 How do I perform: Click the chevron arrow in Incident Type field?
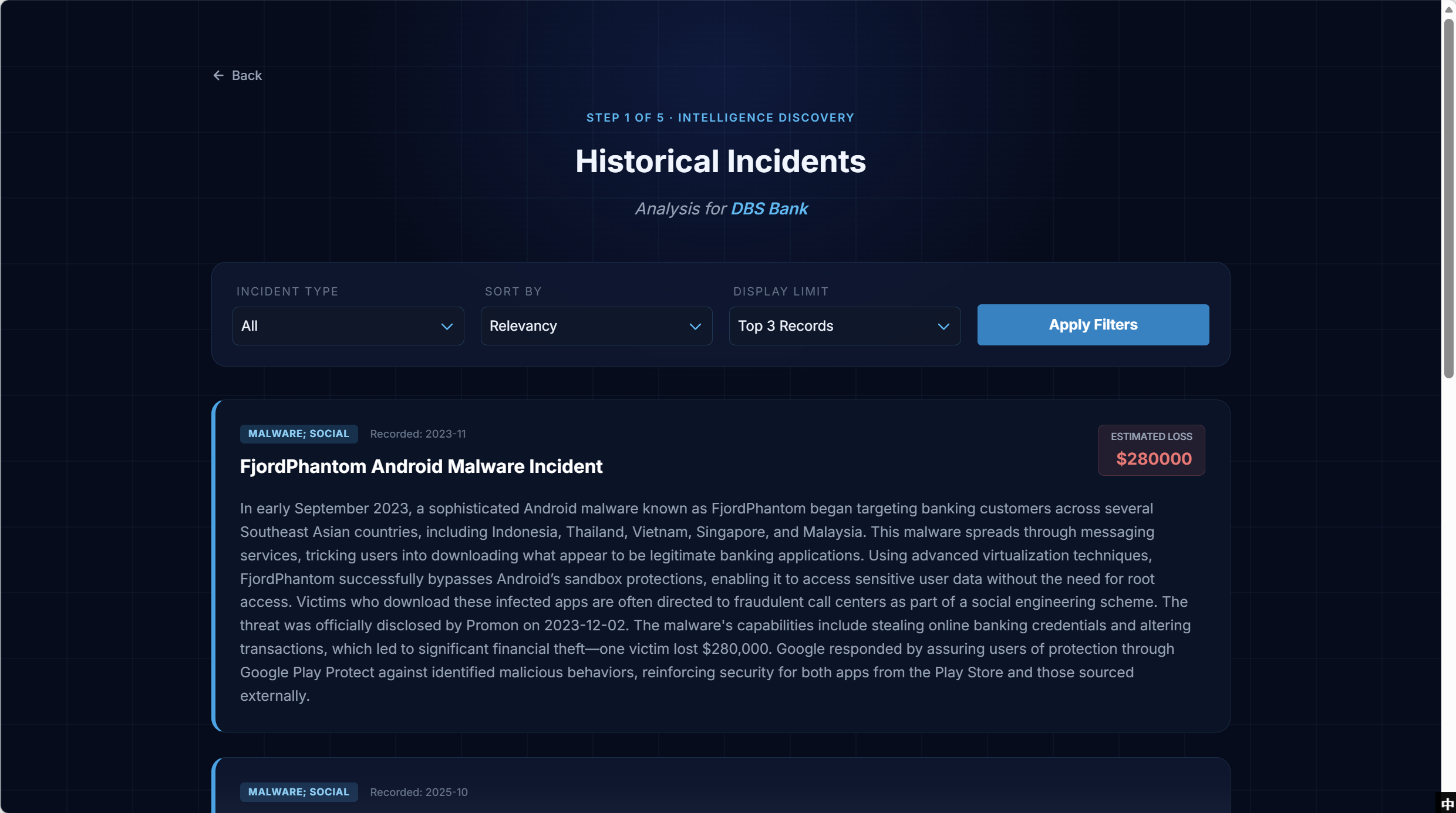(x=447, y=327)
